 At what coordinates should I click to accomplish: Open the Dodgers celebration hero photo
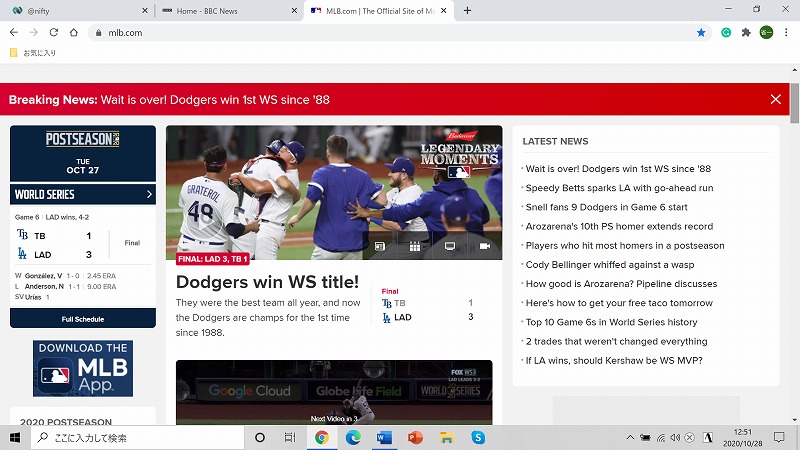[x=334, y=192]
